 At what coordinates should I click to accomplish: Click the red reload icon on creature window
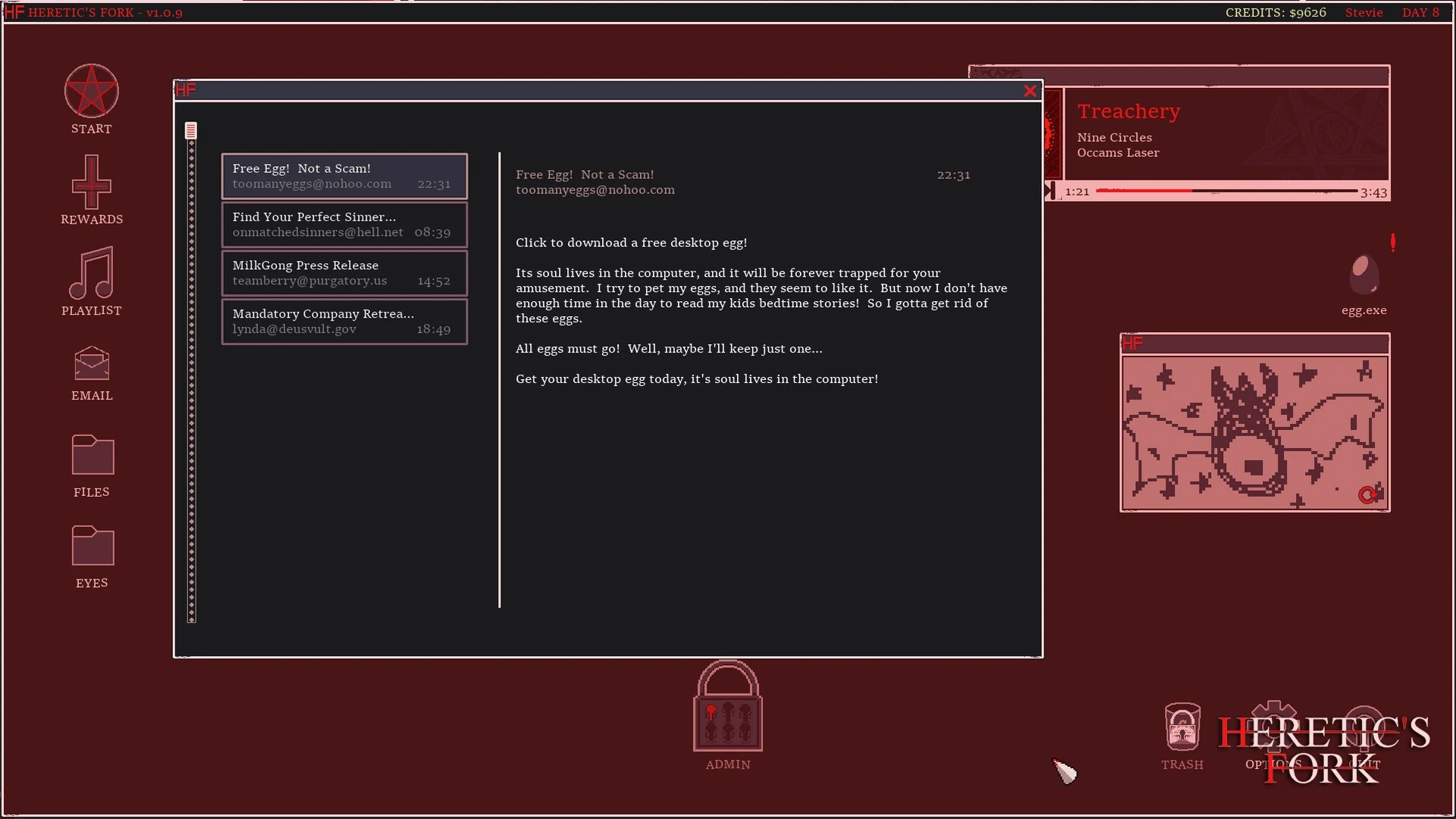(1367, 495)
